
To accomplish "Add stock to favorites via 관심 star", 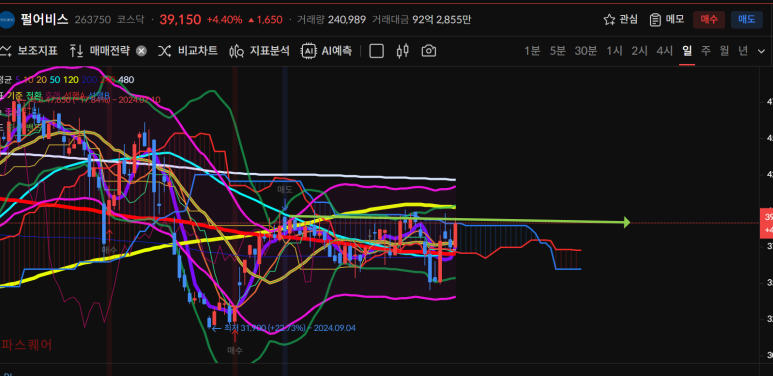I will click(620, 20).
